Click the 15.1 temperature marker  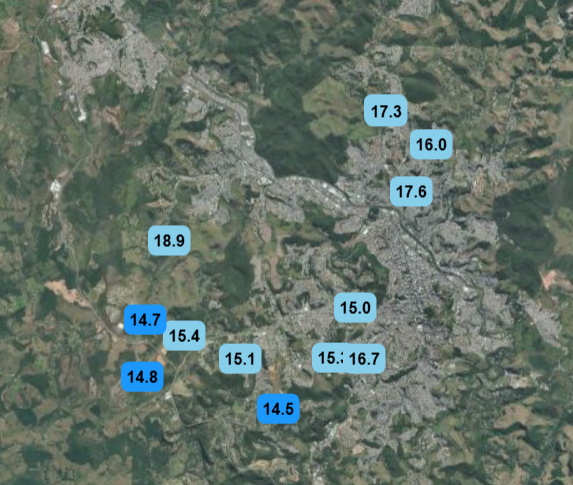(x=240, y=359)
